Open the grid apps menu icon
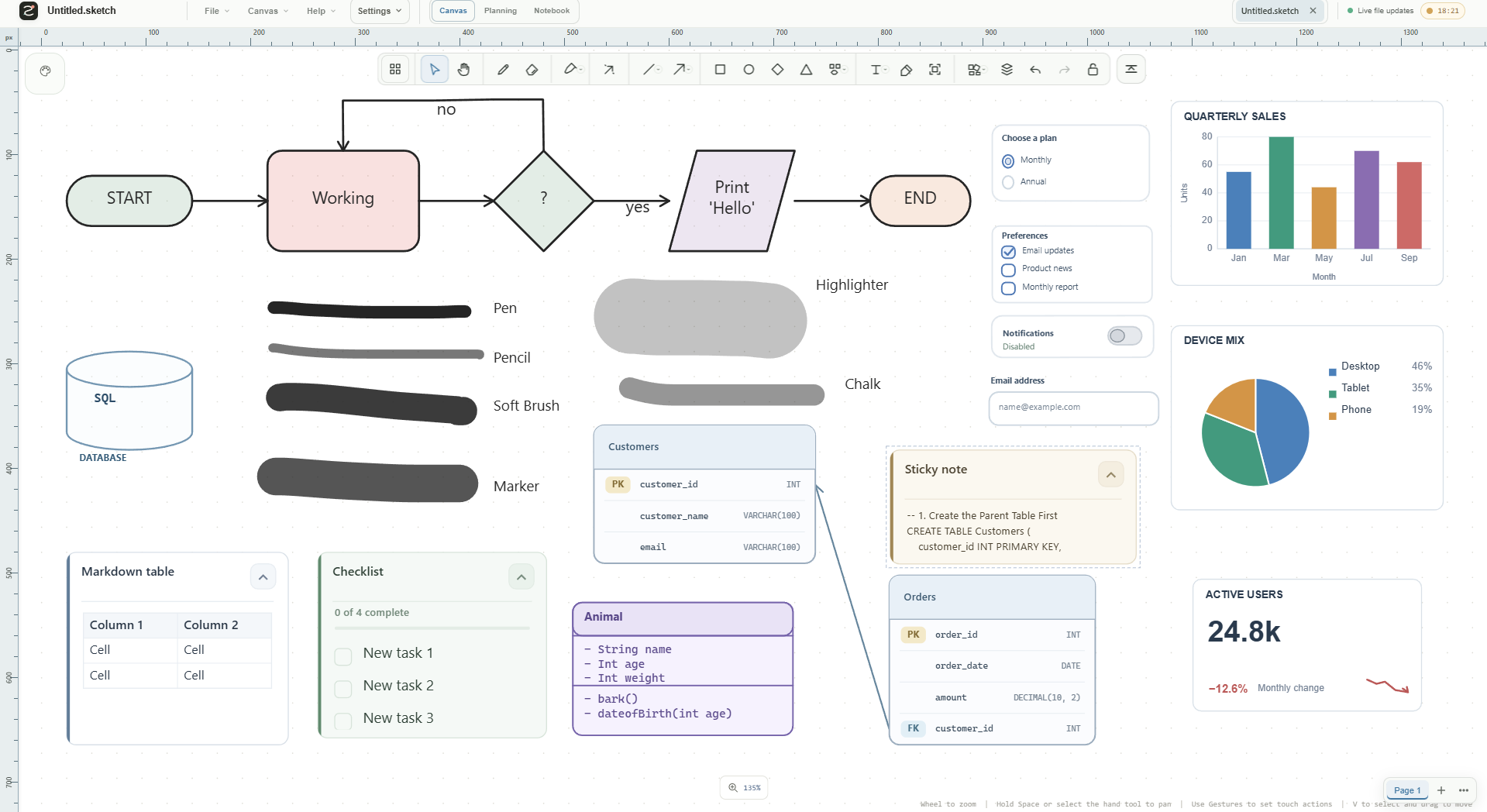The height and width of the screenshot is (812, 1487). pos(395,70)
